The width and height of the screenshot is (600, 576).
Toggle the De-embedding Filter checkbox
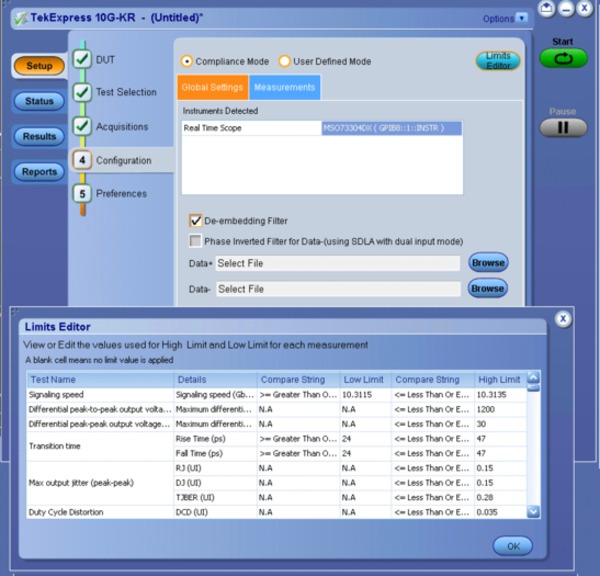click(x=196, y=220)
